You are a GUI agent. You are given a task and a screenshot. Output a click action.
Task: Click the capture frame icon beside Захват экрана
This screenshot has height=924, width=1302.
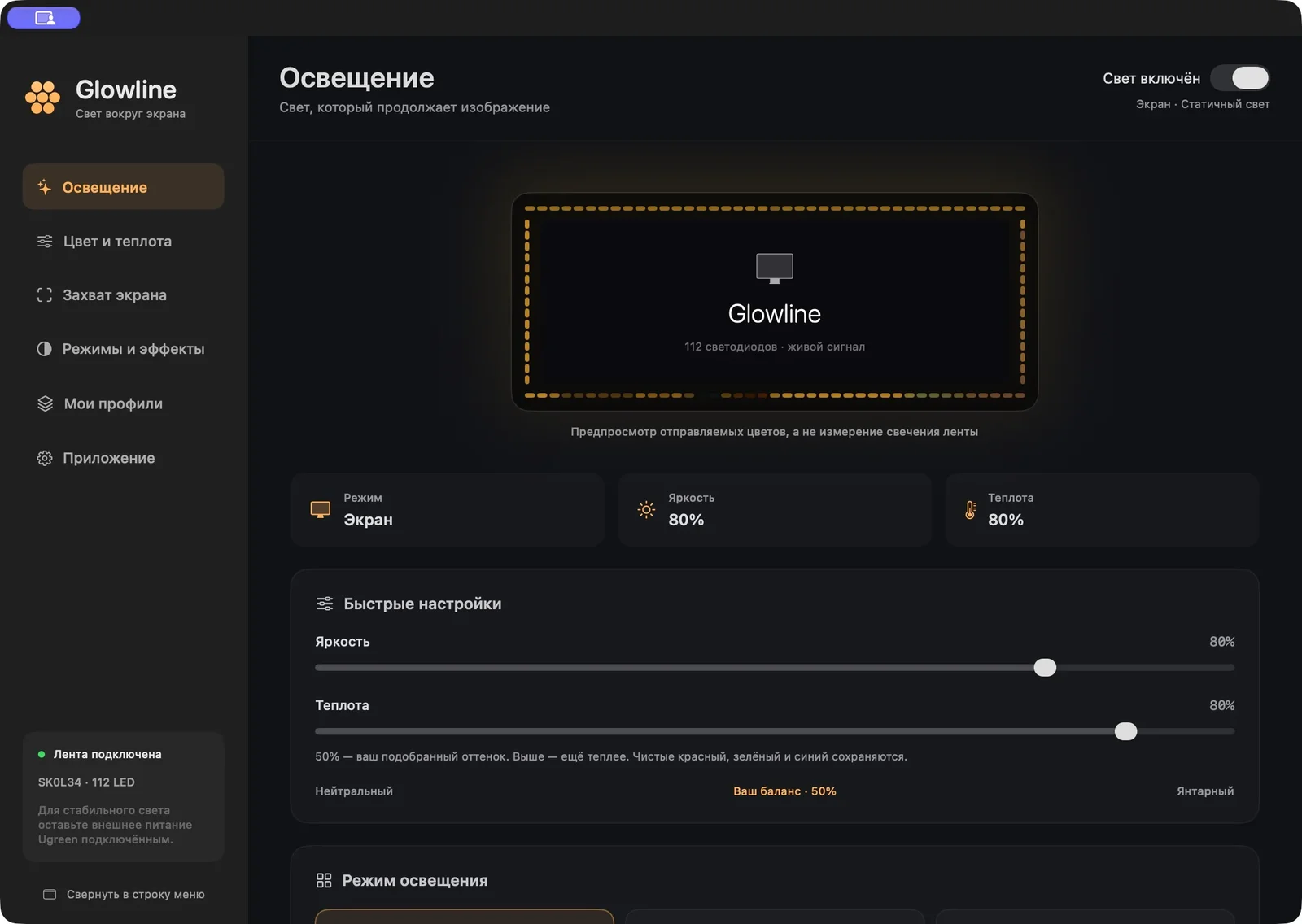click(45, 295)
